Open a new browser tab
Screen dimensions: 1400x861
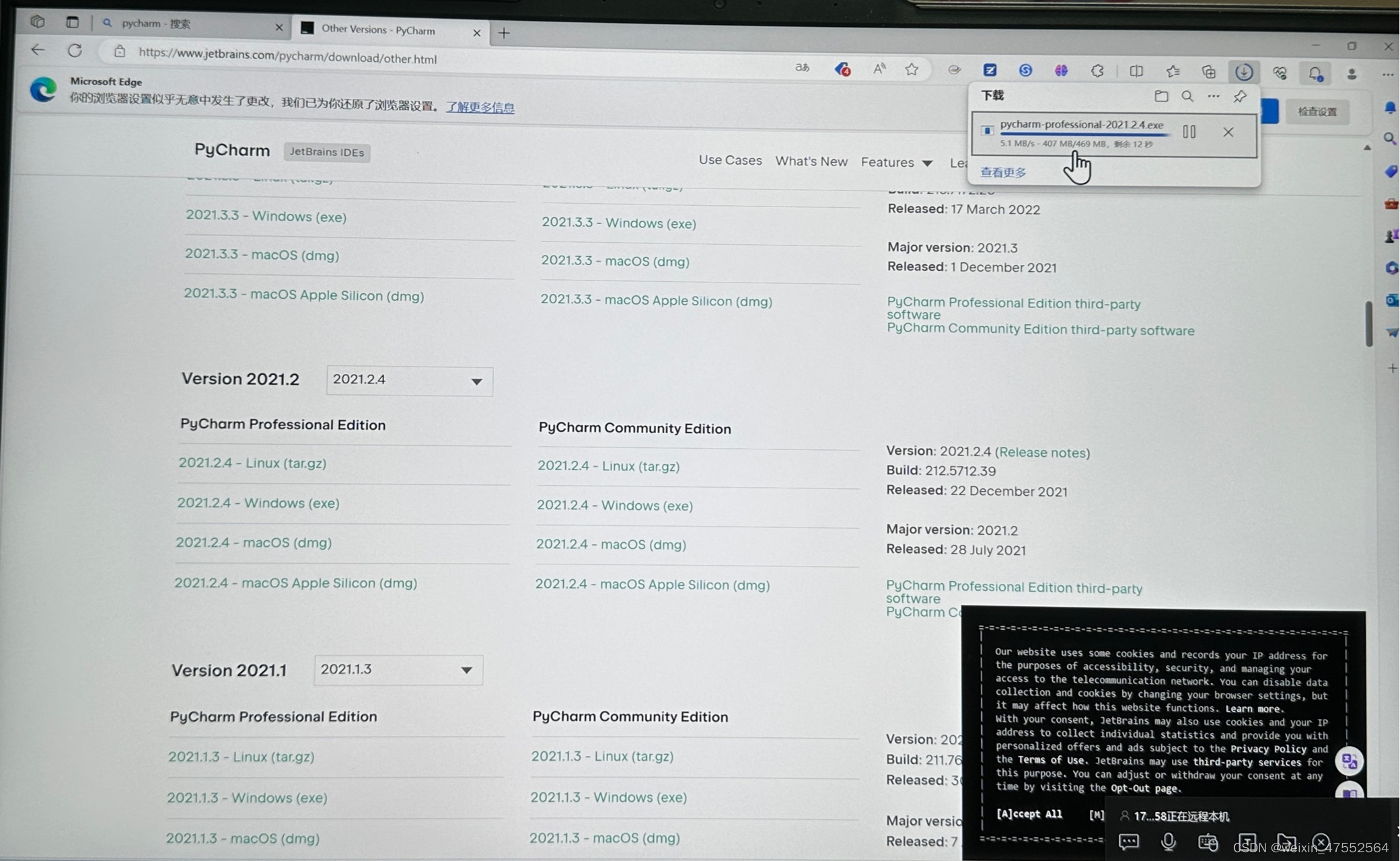pyautogui.click(x=504, y=32)
